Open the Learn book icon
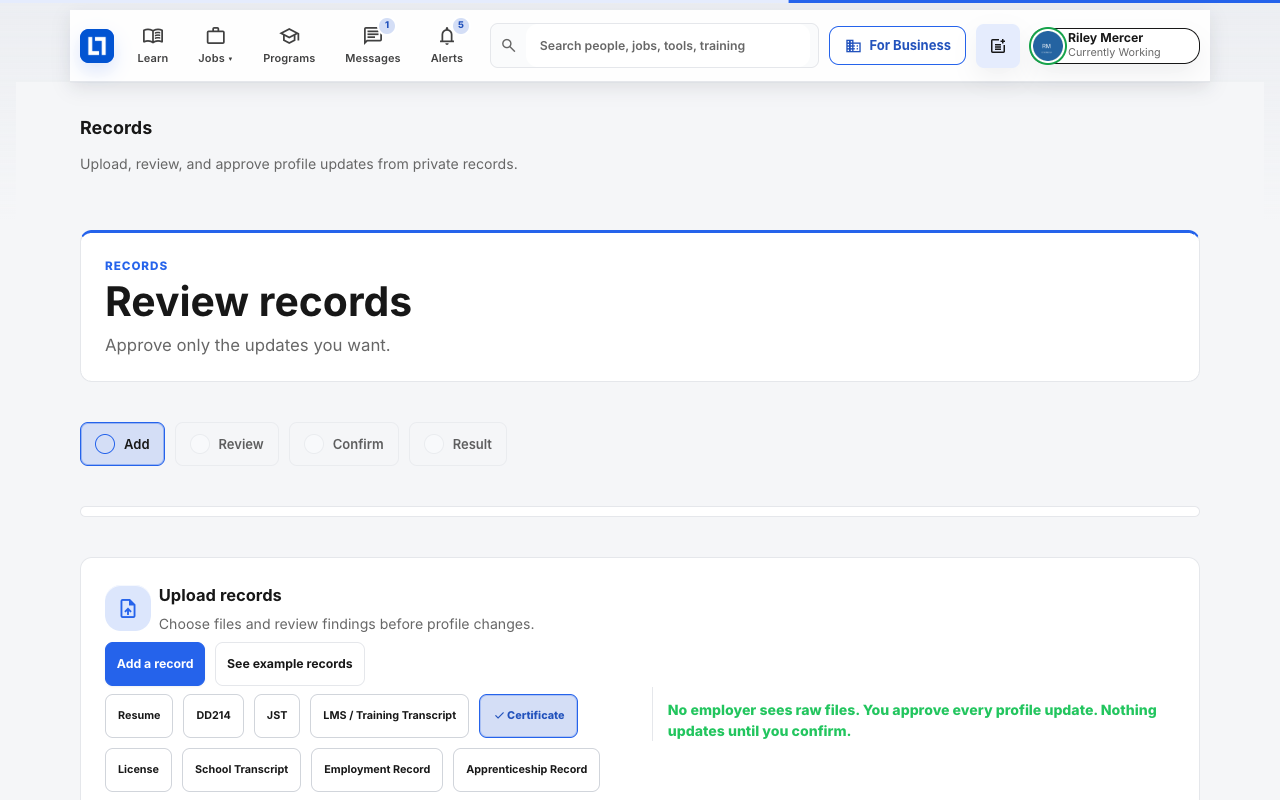 tap(153, 46)
